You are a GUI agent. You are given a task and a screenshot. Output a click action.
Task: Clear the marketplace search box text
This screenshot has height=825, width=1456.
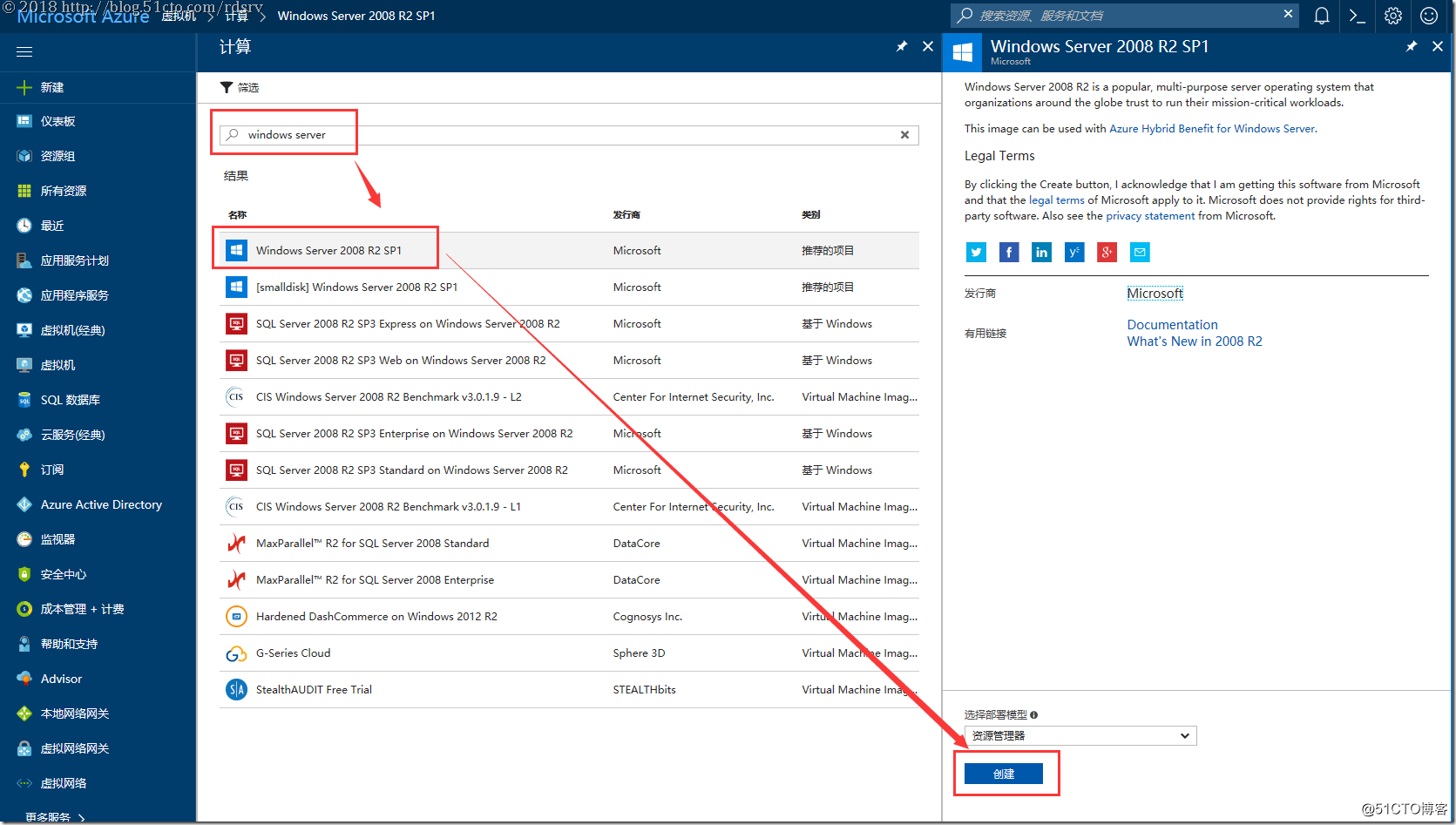[904, 135]
